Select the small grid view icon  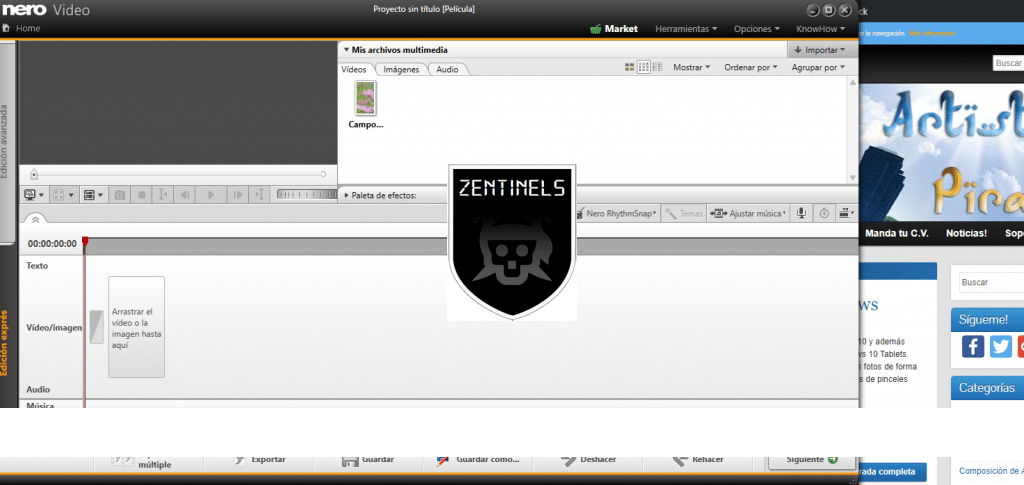pos(644,67)
